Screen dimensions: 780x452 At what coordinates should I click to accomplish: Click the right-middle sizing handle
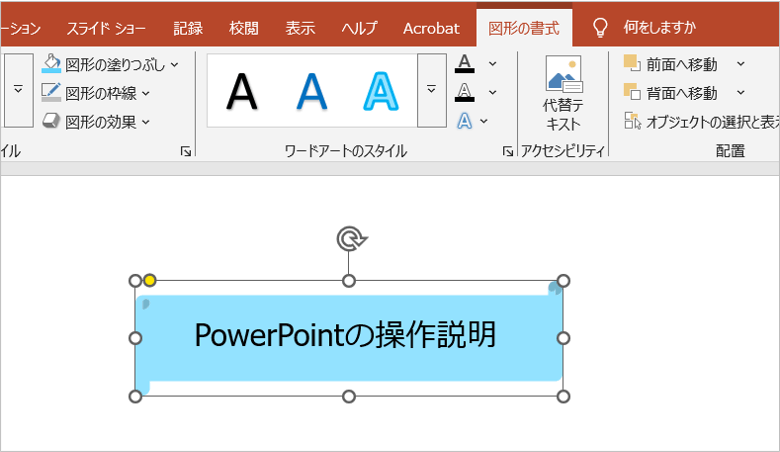tap(563, 338)
